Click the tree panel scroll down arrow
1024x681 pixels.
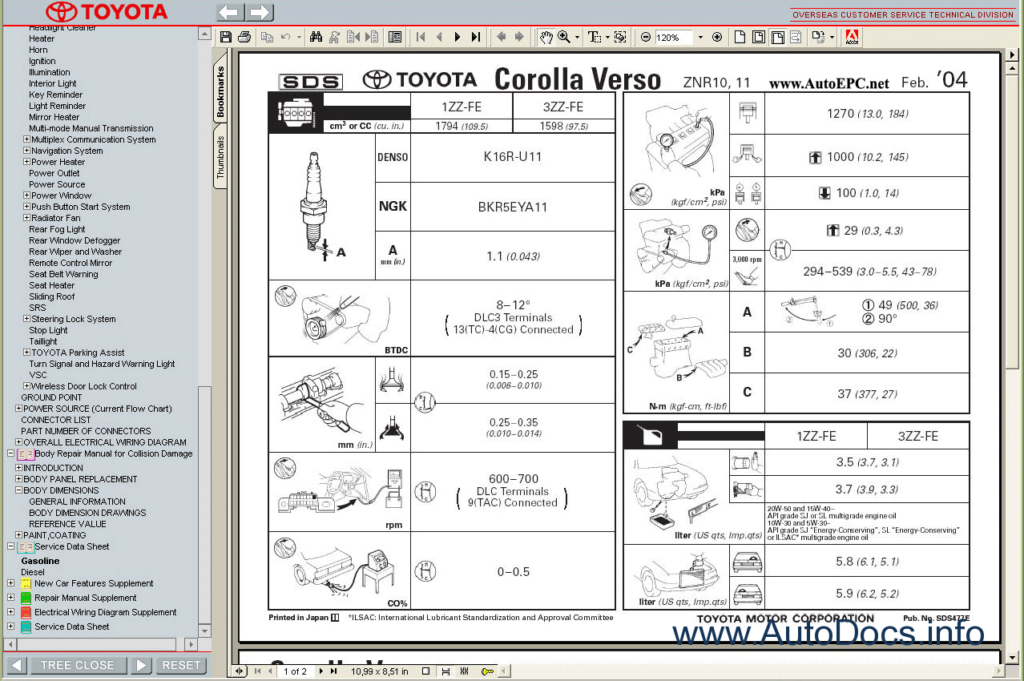click(204, 631)
